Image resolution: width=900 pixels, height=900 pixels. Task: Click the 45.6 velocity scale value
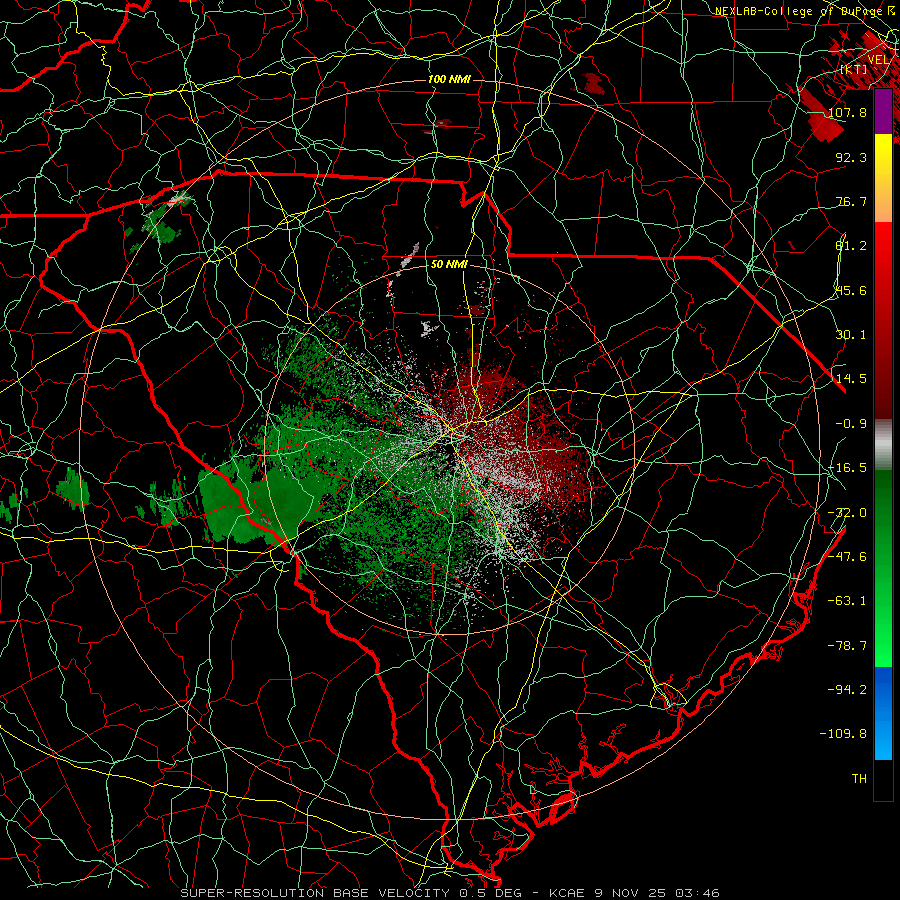coord(851,290)
